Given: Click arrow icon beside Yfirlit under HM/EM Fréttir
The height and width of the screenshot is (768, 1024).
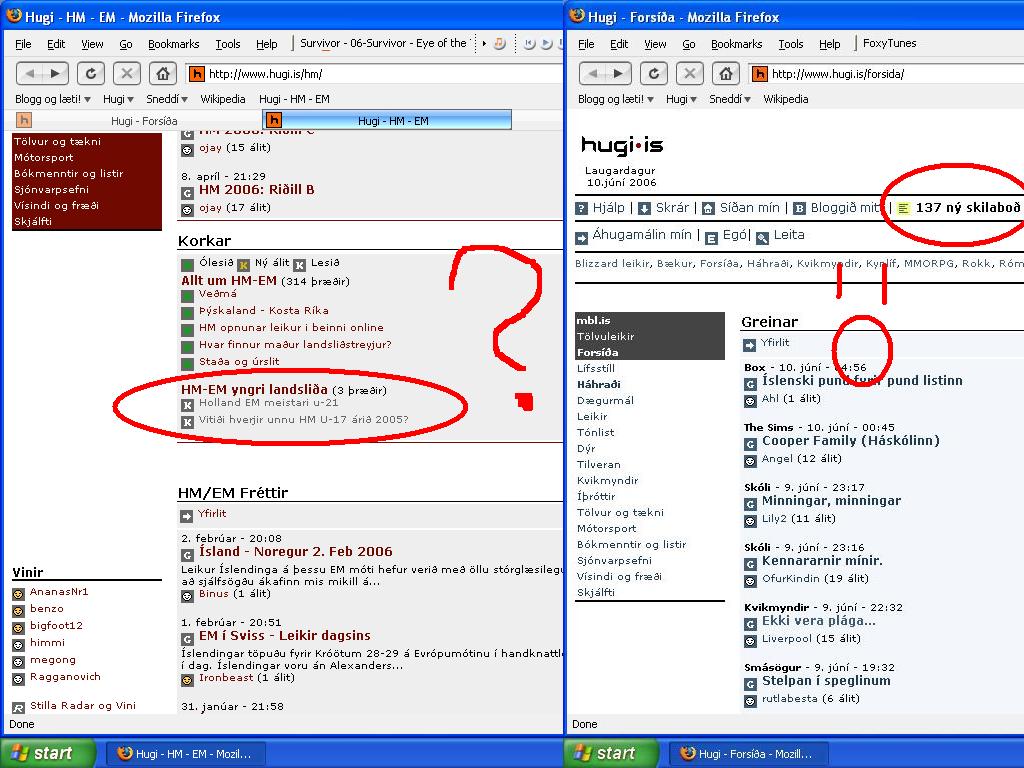Looking at the screenshot, I should coord(187,517).
